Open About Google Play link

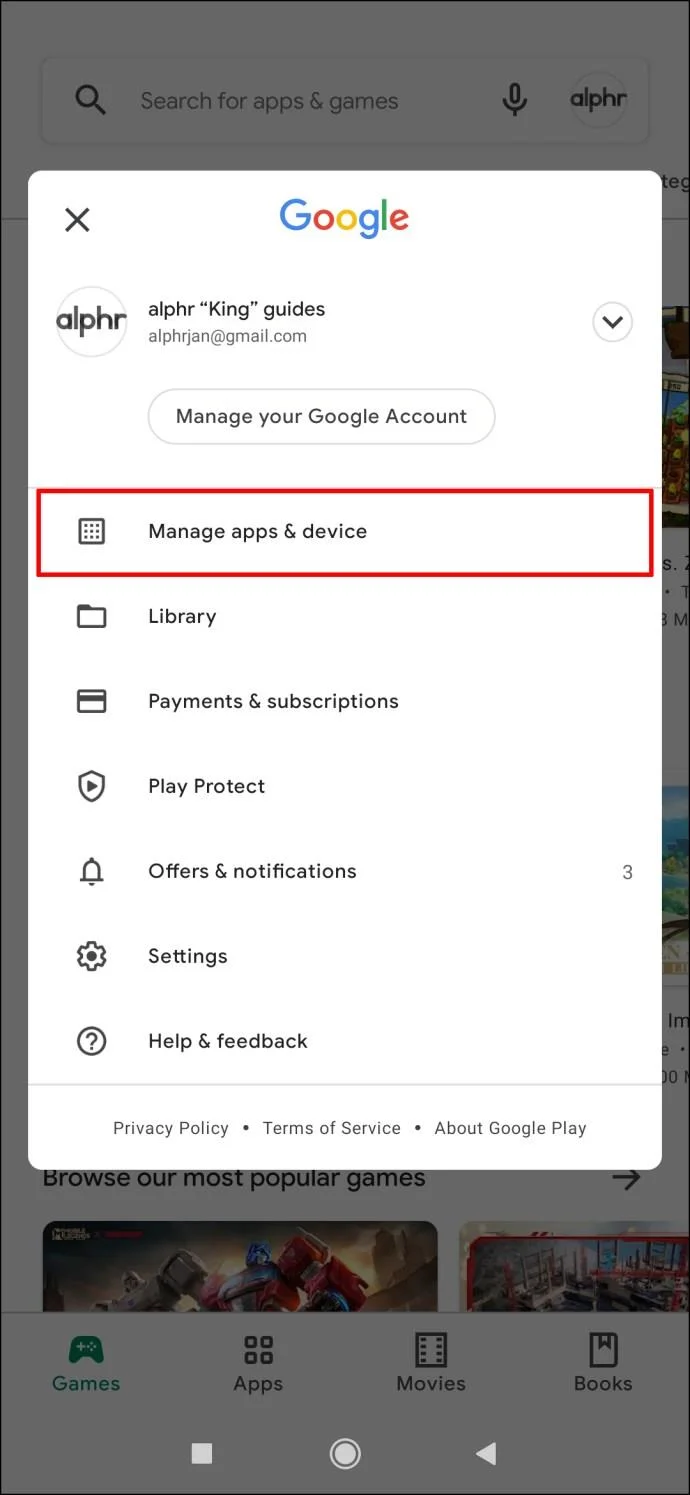[510, 1128]
